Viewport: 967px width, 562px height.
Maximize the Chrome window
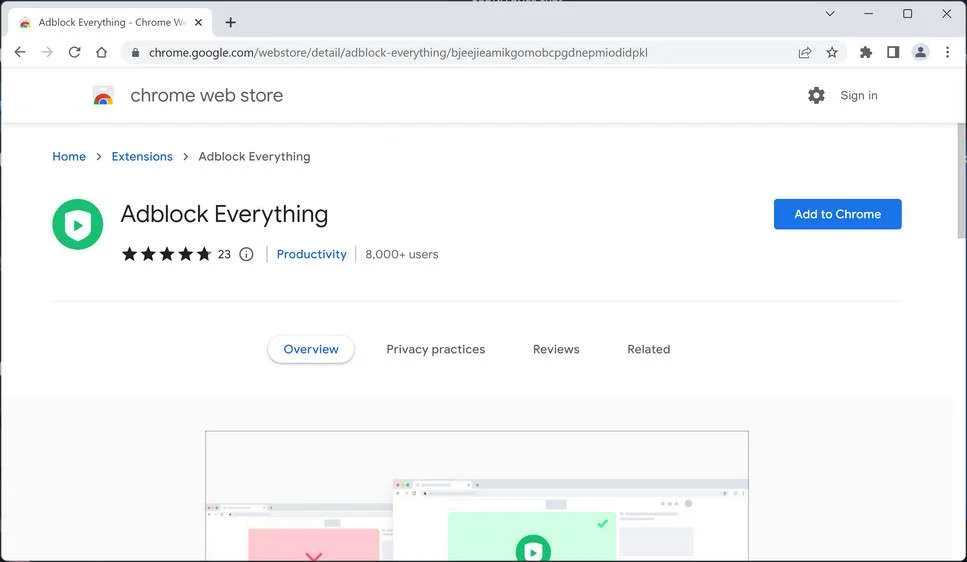[x=907, y=14]
